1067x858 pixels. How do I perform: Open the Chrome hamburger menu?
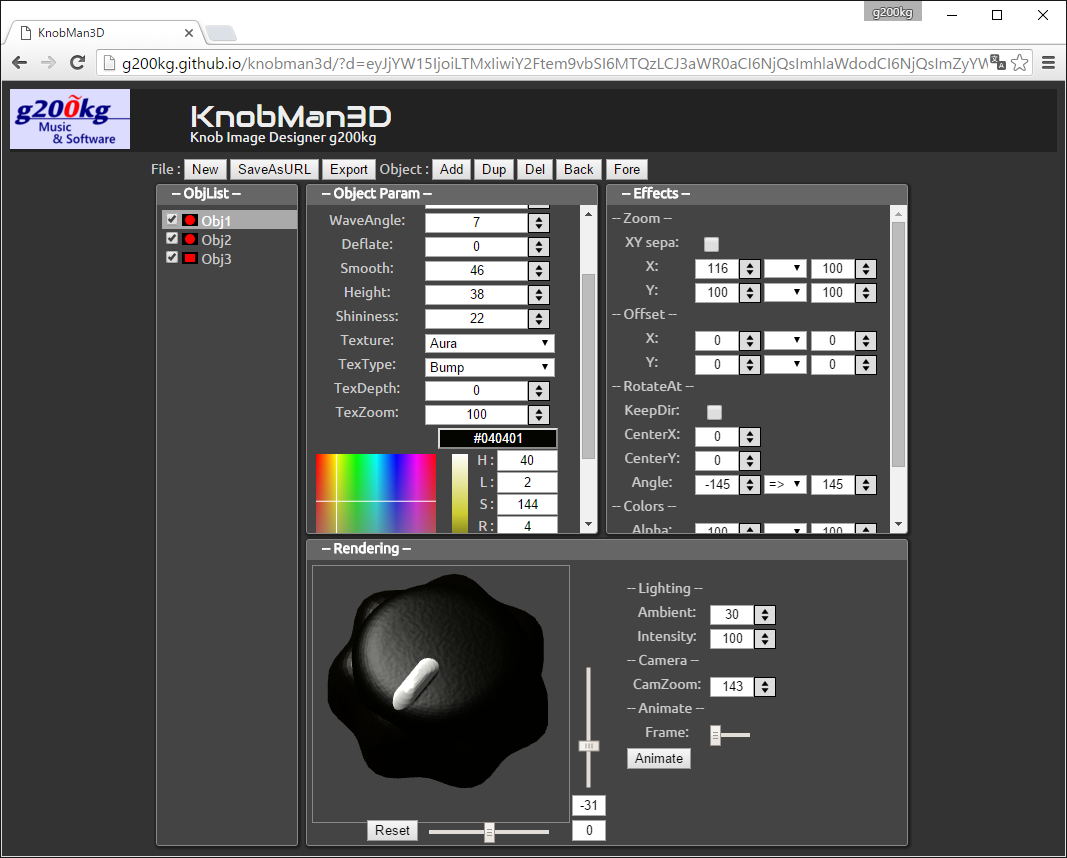click(x=1048, y=63)
